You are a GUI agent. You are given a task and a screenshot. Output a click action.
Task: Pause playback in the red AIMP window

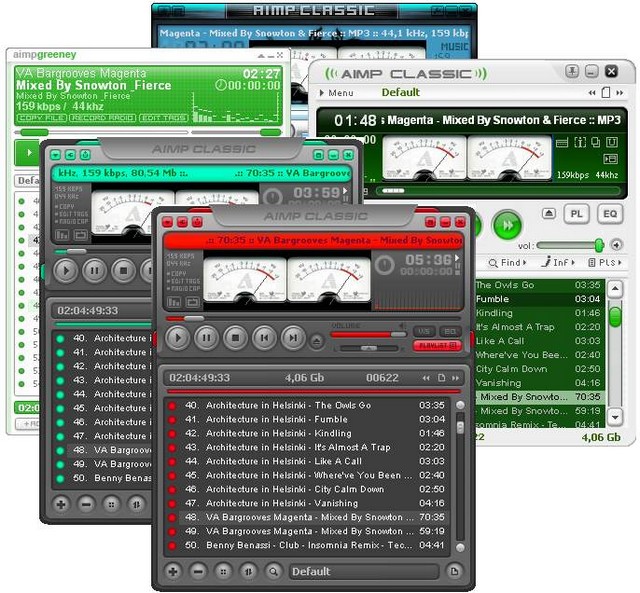click(207, 338)
